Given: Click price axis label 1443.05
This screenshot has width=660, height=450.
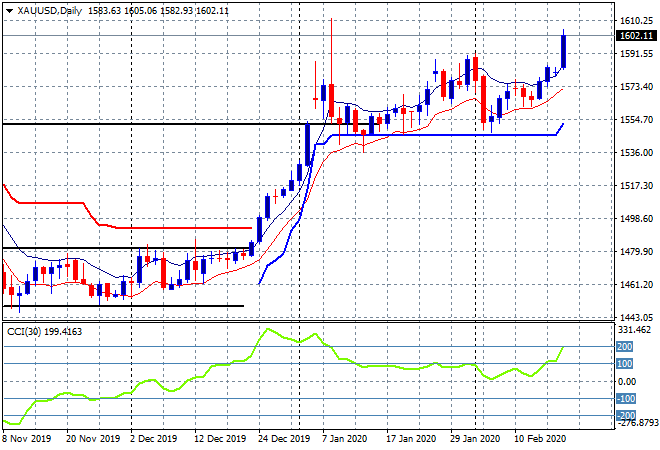Looking at the screenshot, I should 636,317.
